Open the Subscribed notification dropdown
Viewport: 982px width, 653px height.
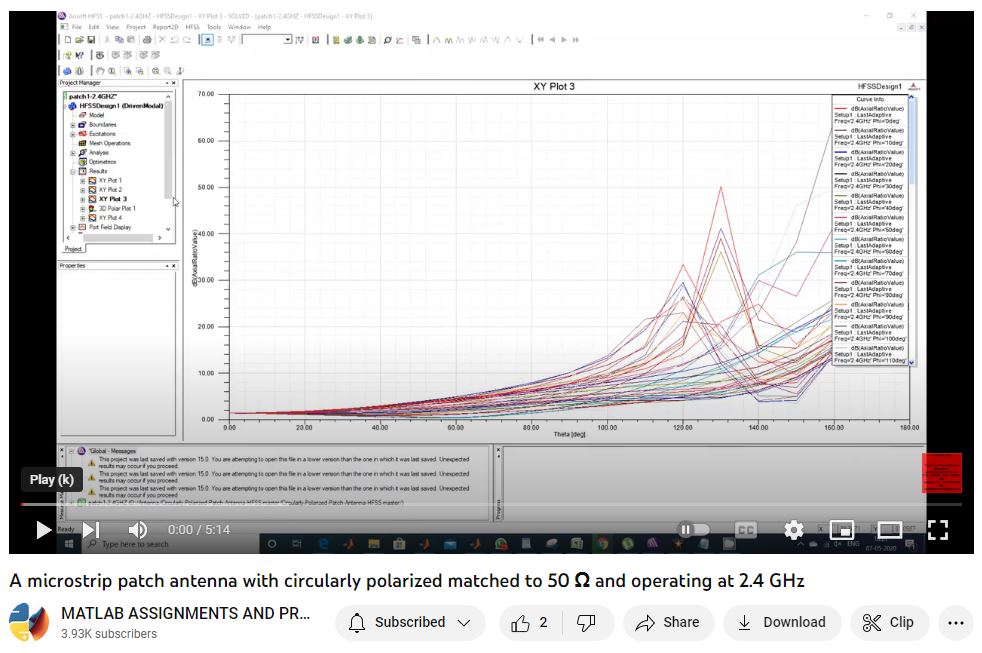tap(410, 622)
